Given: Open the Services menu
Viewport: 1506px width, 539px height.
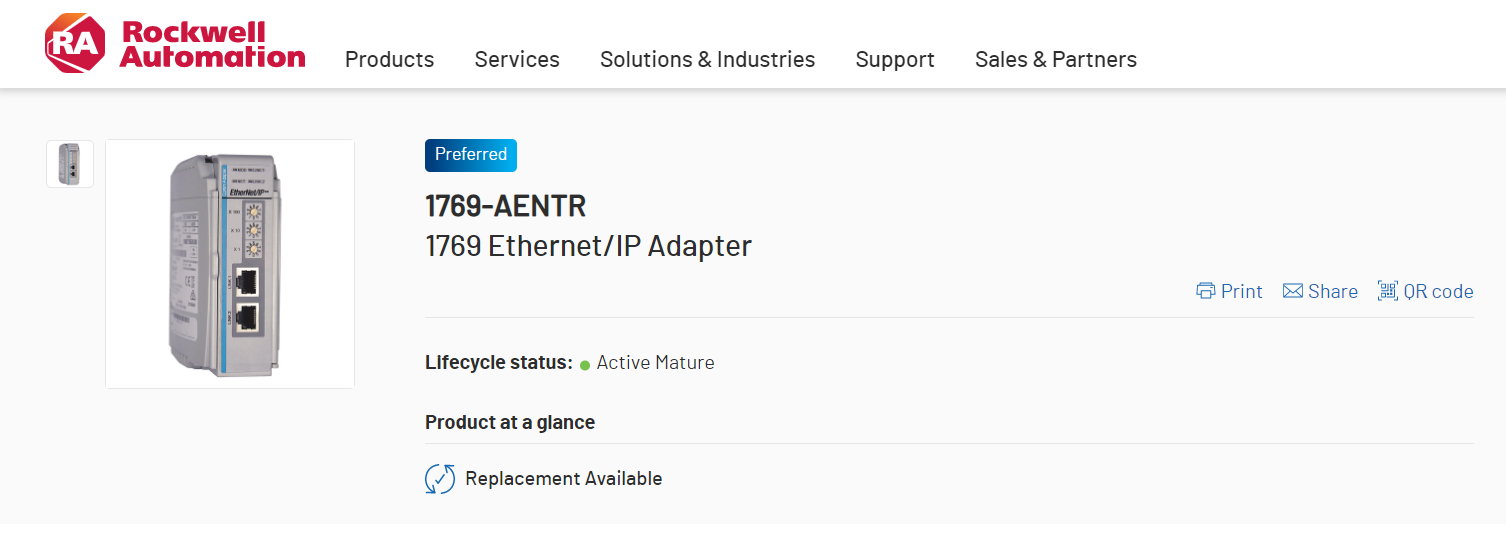Looking at the screenshot, I should pyautogui.click(x=517, y=60).
